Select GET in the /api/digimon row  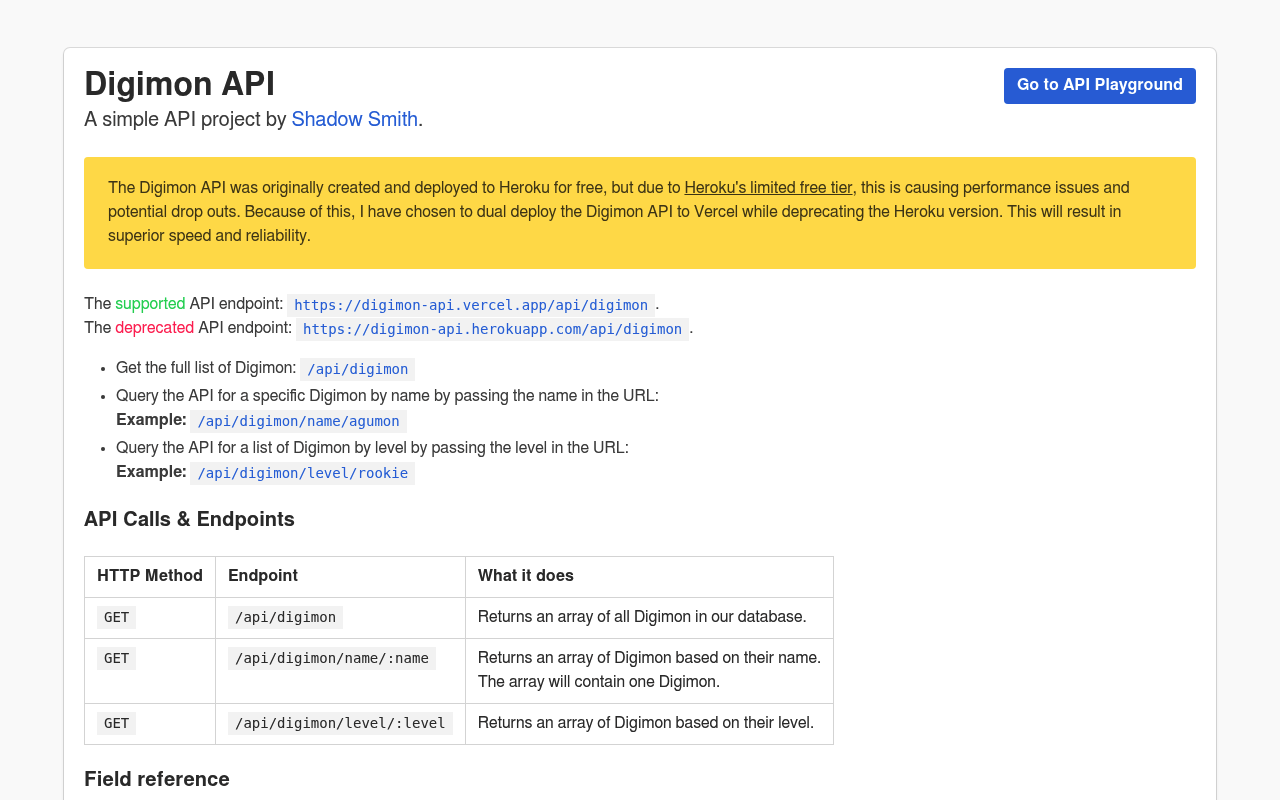pos(116,617)
